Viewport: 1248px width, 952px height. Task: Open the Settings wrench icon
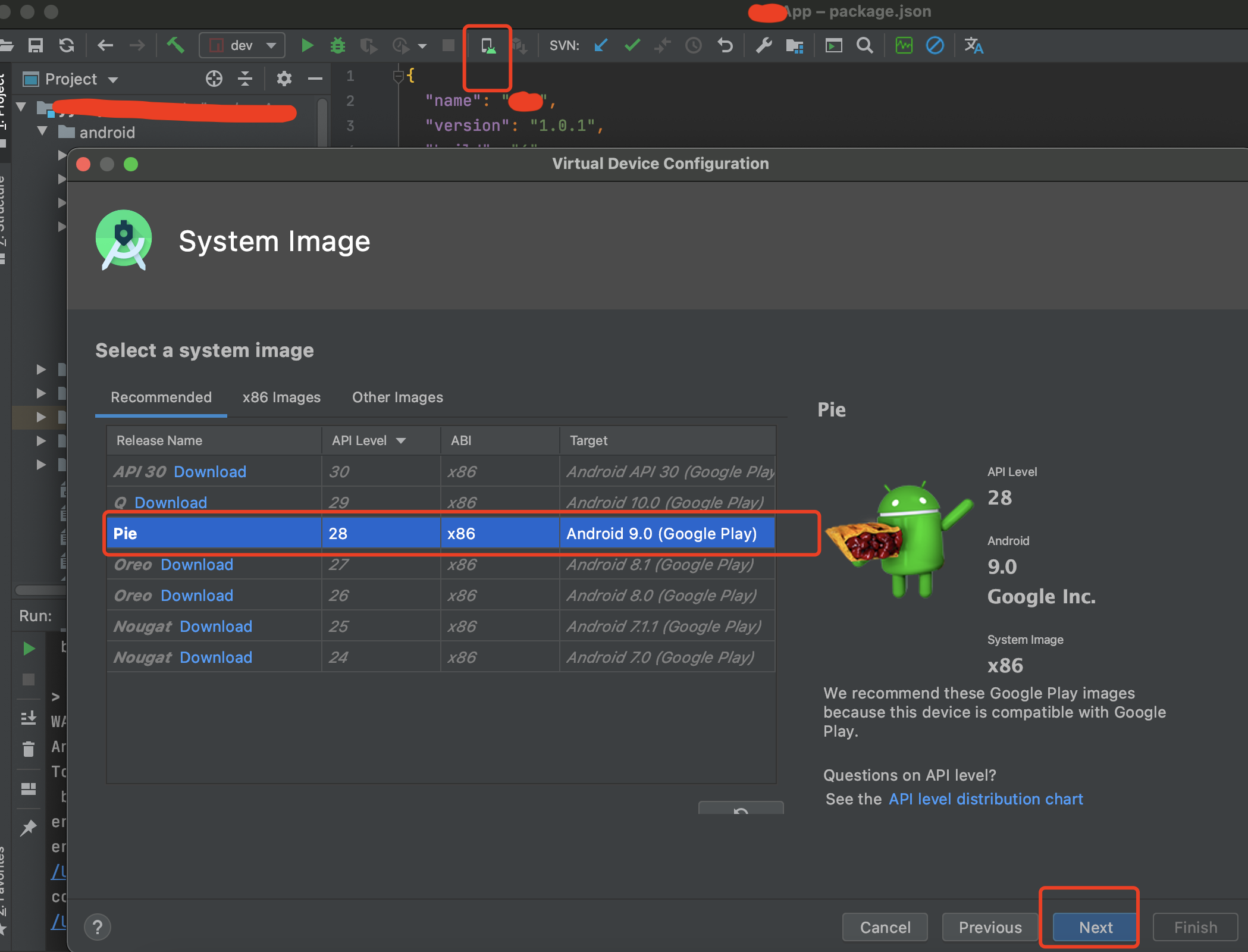click(764, 46)
